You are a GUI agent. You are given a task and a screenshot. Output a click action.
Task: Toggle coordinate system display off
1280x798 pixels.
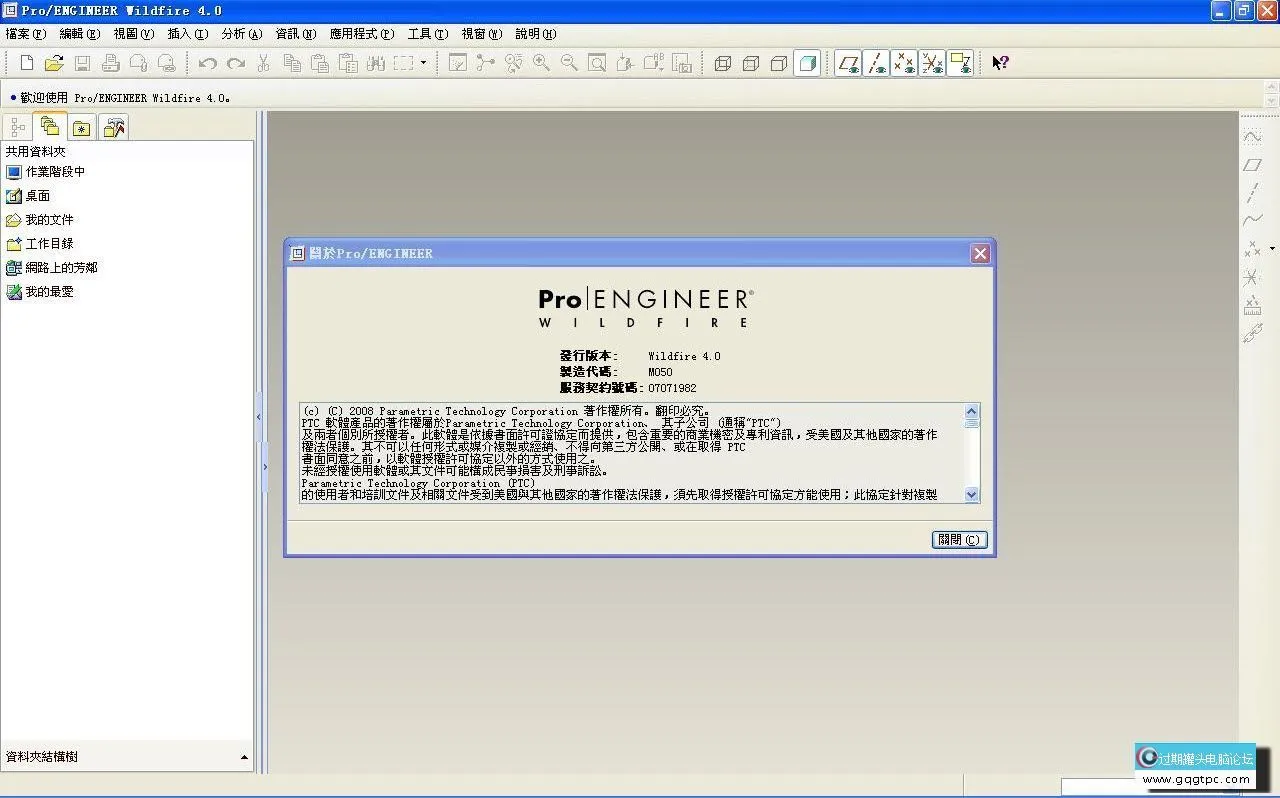[933, 62]
